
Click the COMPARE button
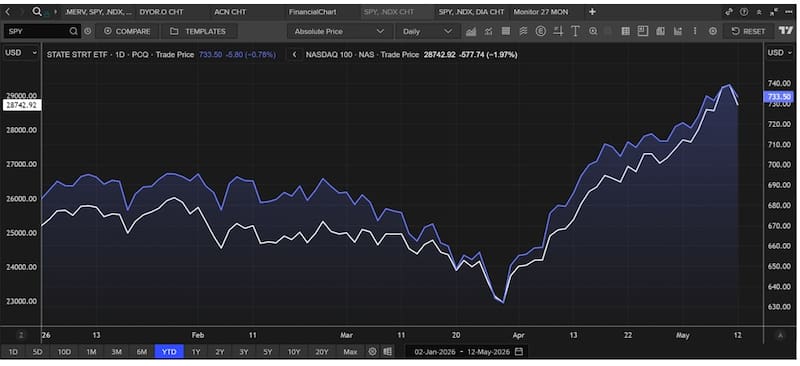127,31
